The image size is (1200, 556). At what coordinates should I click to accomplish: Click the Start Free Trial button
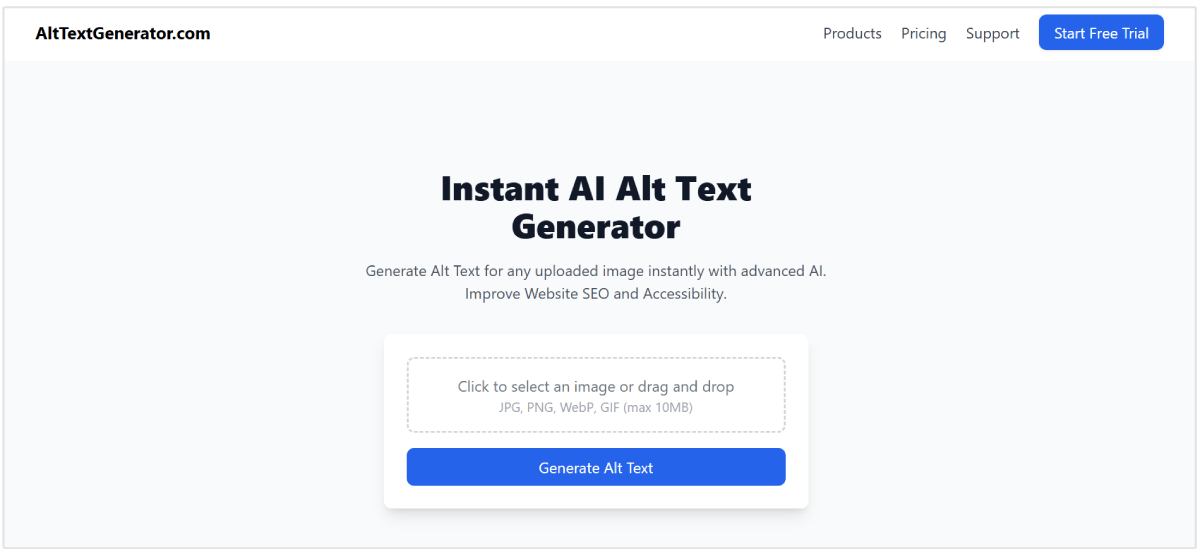click(1101, 33)
